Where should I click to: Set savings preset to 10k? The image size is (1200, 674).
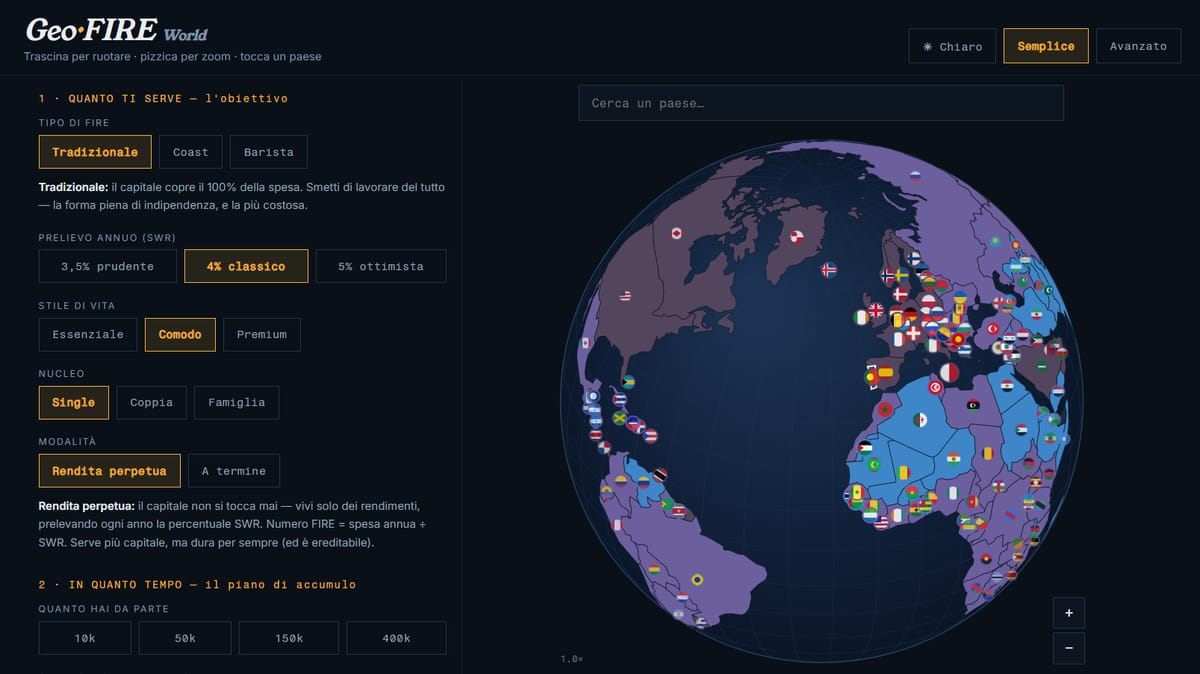point(85,638)
